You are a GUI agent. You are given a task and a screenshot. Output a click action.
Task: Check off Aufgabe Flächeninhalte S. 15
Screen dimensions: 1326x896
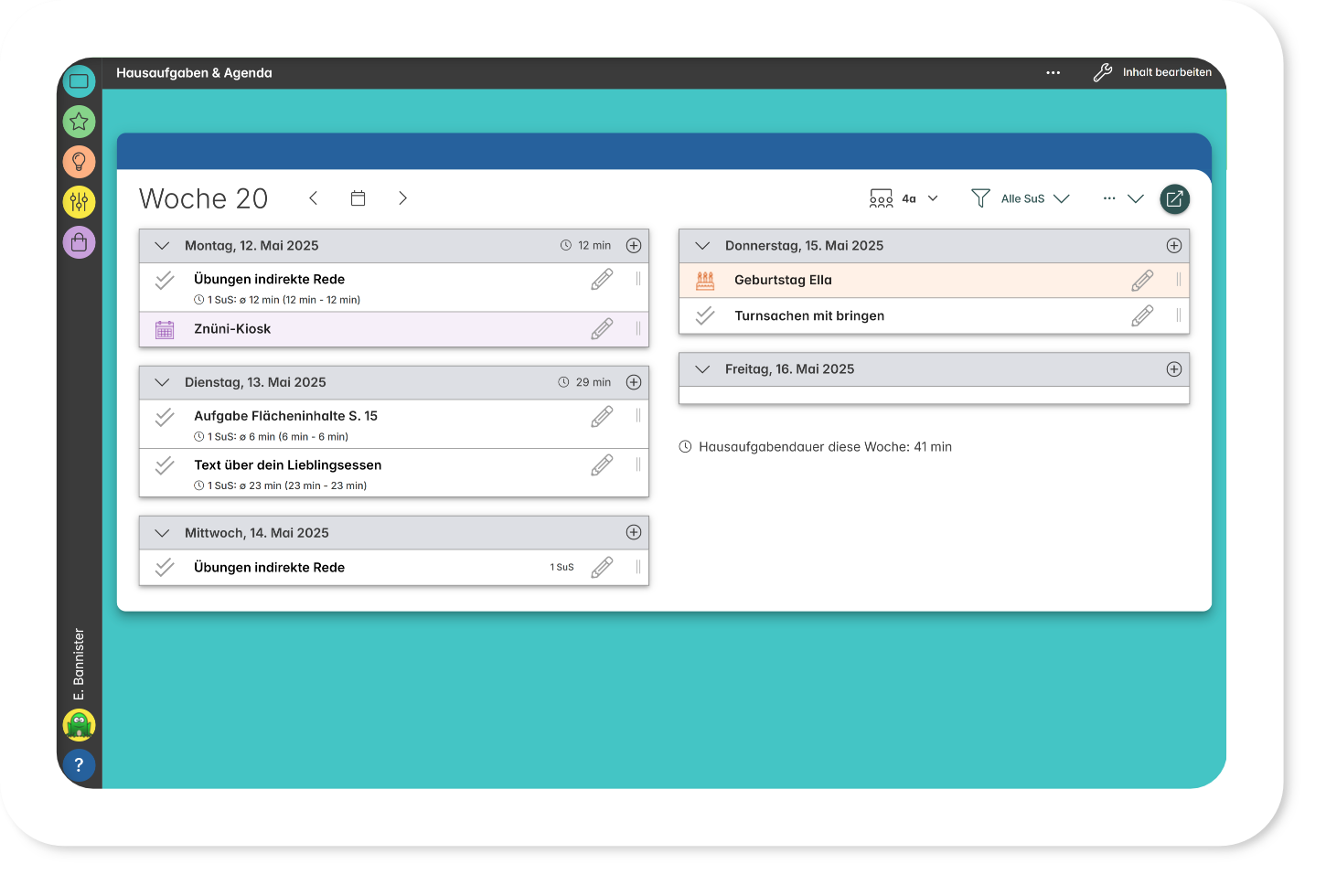point(165,417)
